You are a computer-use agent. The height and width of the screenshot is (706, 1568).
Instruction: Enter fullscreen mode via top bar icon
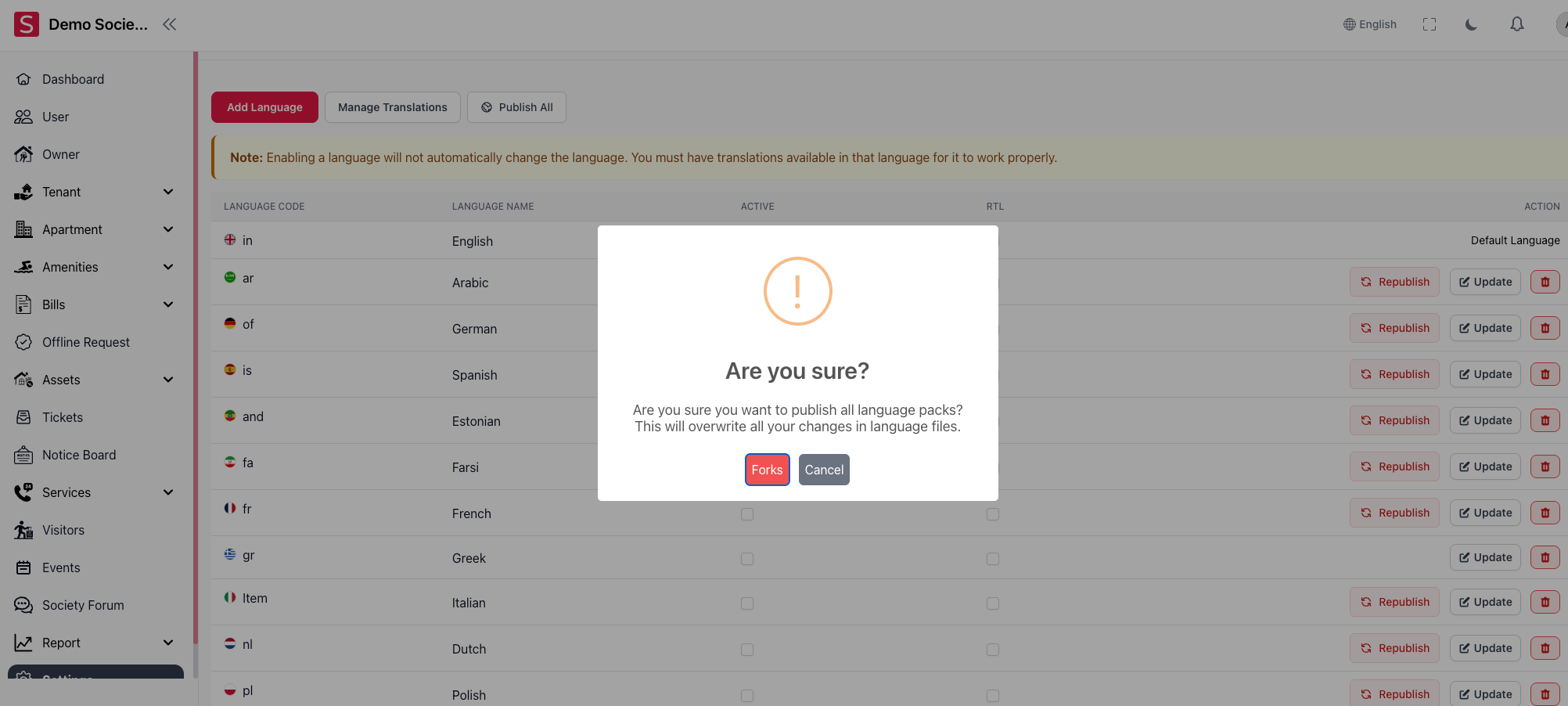pos(1429,24)
